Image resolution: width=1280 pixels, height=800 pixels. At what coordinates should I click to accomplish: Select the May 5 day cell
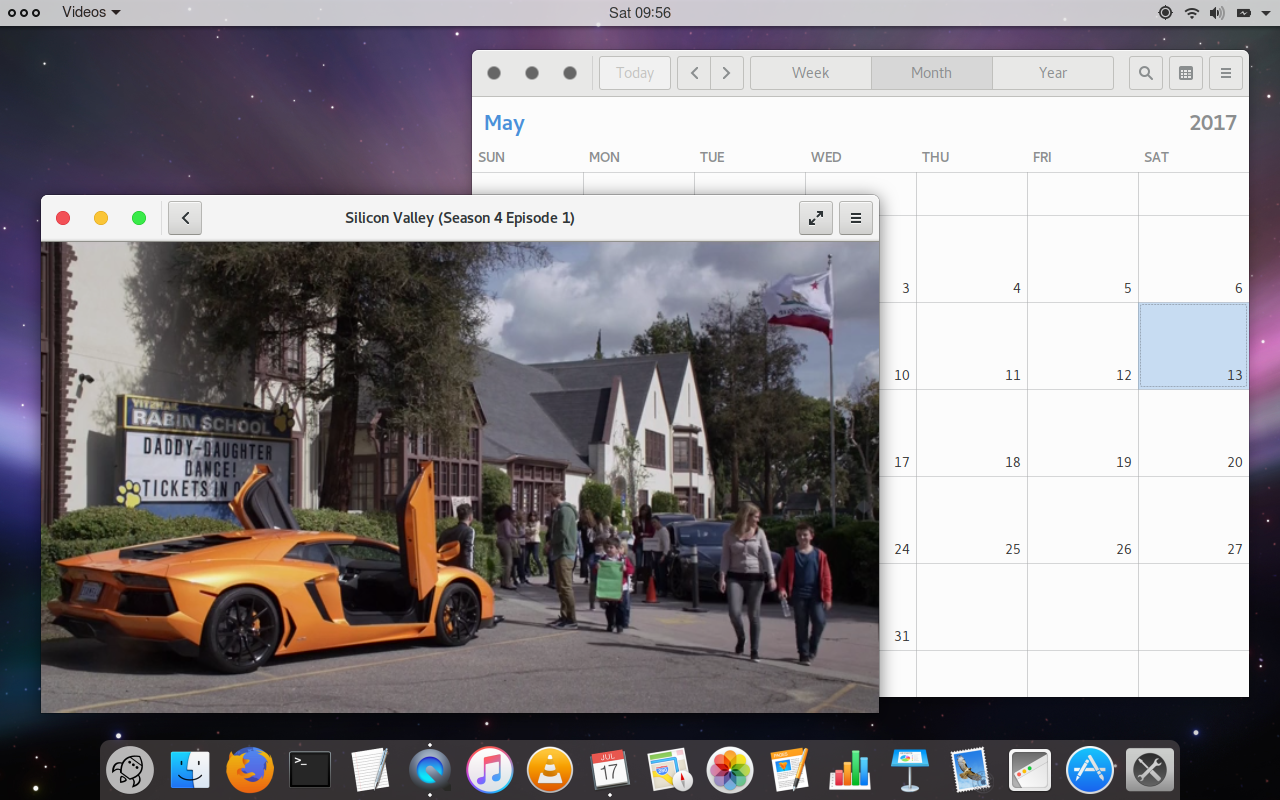(1083, 259)
